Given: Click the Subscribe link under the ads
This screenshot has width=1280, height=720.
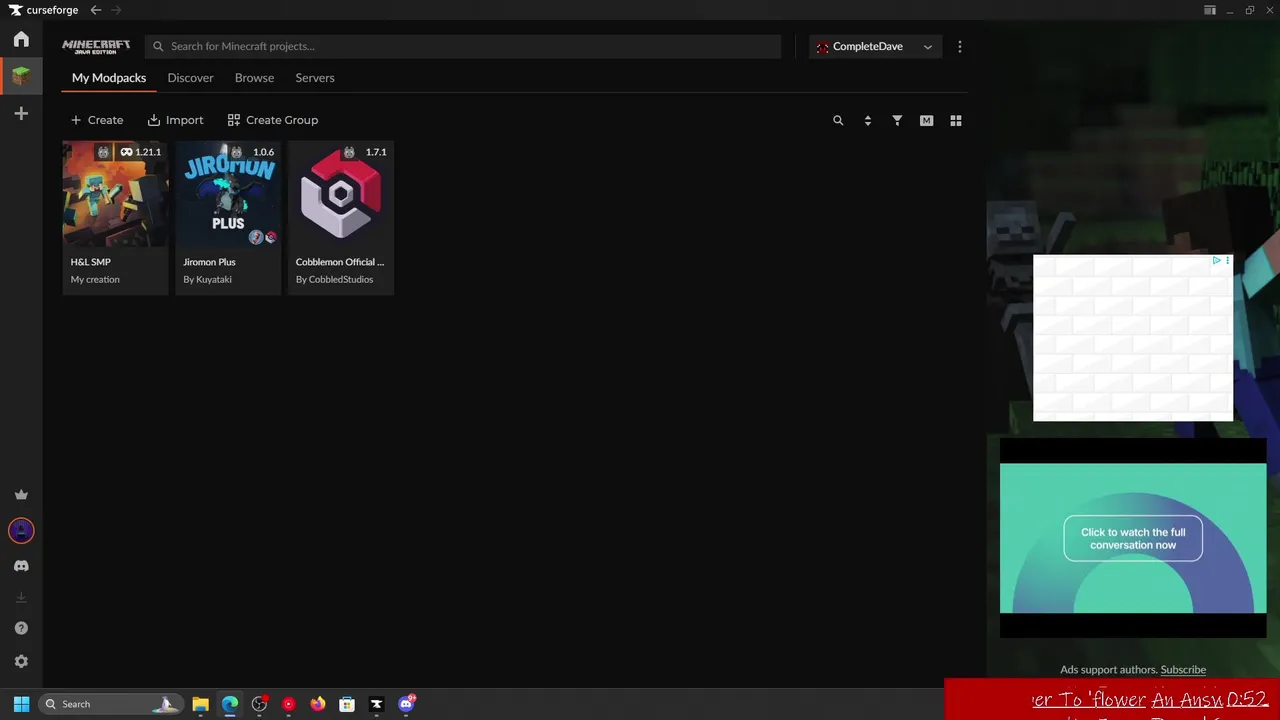Looking at the screenshot, I should 1183,670.
